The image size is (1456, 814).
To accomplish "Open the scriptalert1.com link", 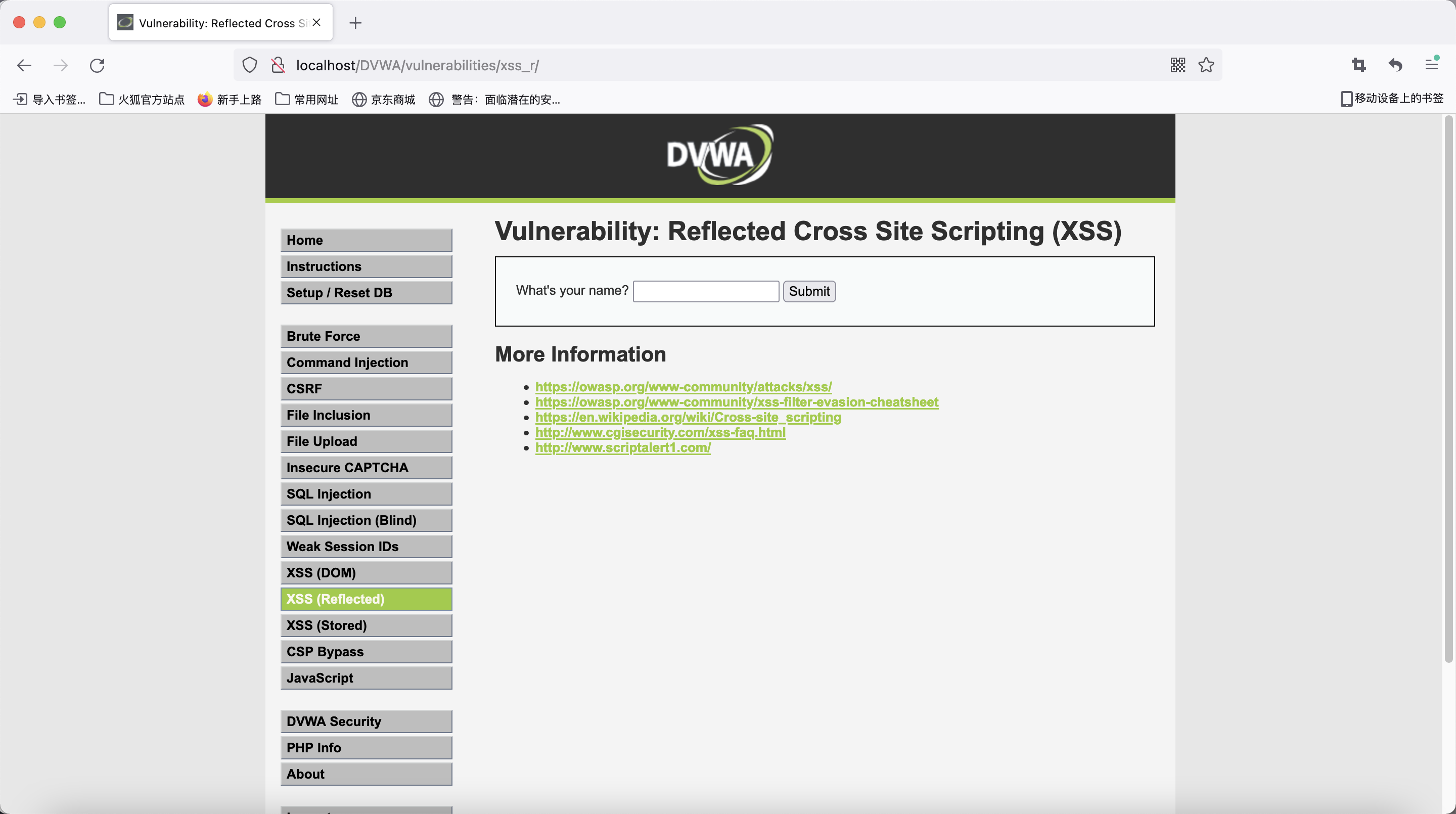I will point(622,447).
